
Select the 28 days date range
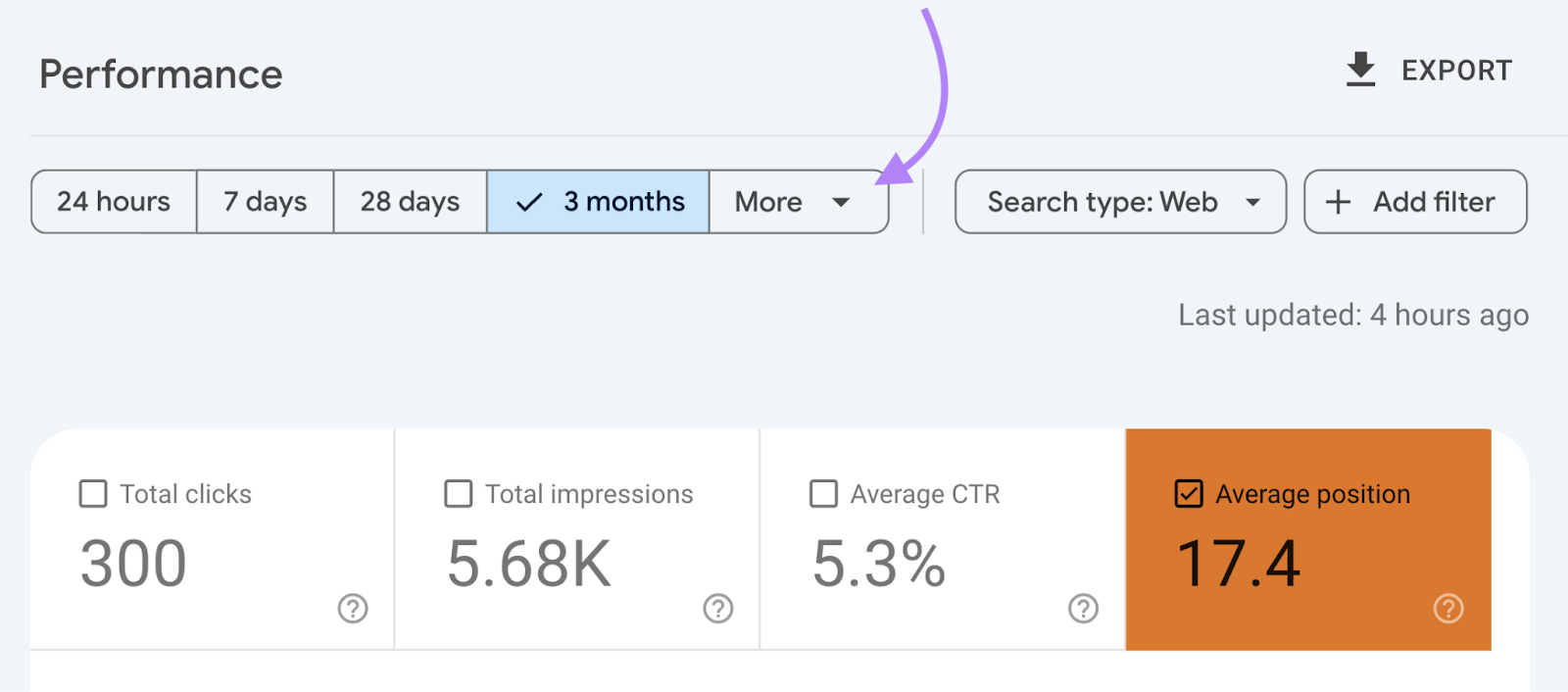pyautogui.click(x=411, y=202)
